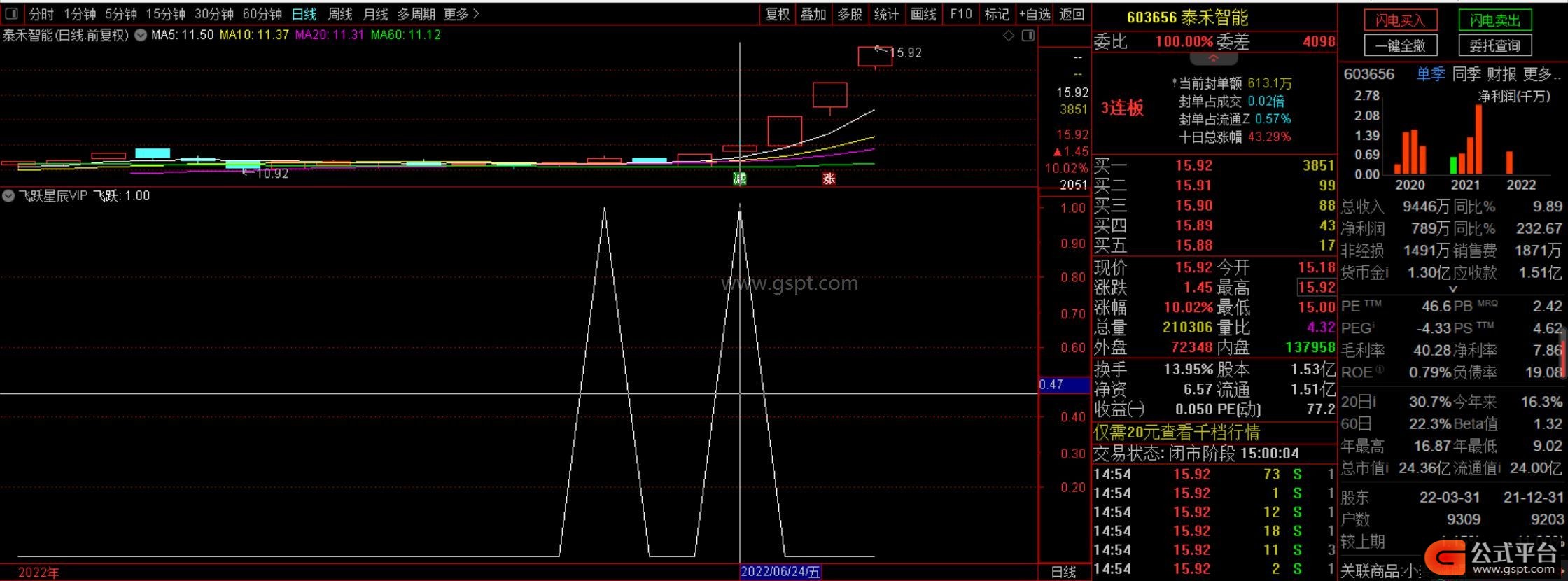
Task: Click the MA5: 11.50 indicator label
Action: tap(182, 35)
